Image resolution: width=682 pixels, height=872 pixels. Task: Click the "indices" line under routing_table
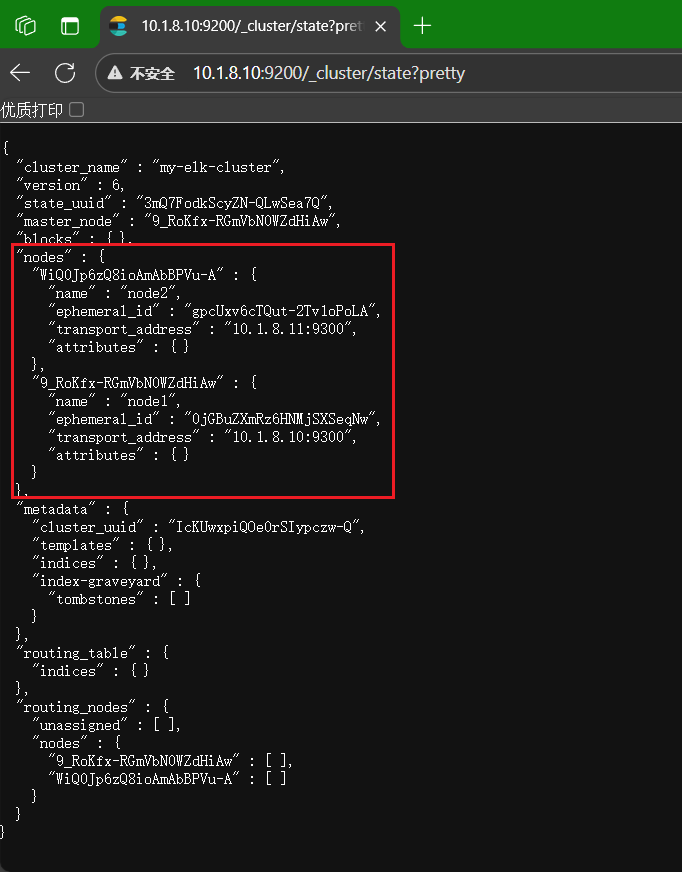(90, 671)
